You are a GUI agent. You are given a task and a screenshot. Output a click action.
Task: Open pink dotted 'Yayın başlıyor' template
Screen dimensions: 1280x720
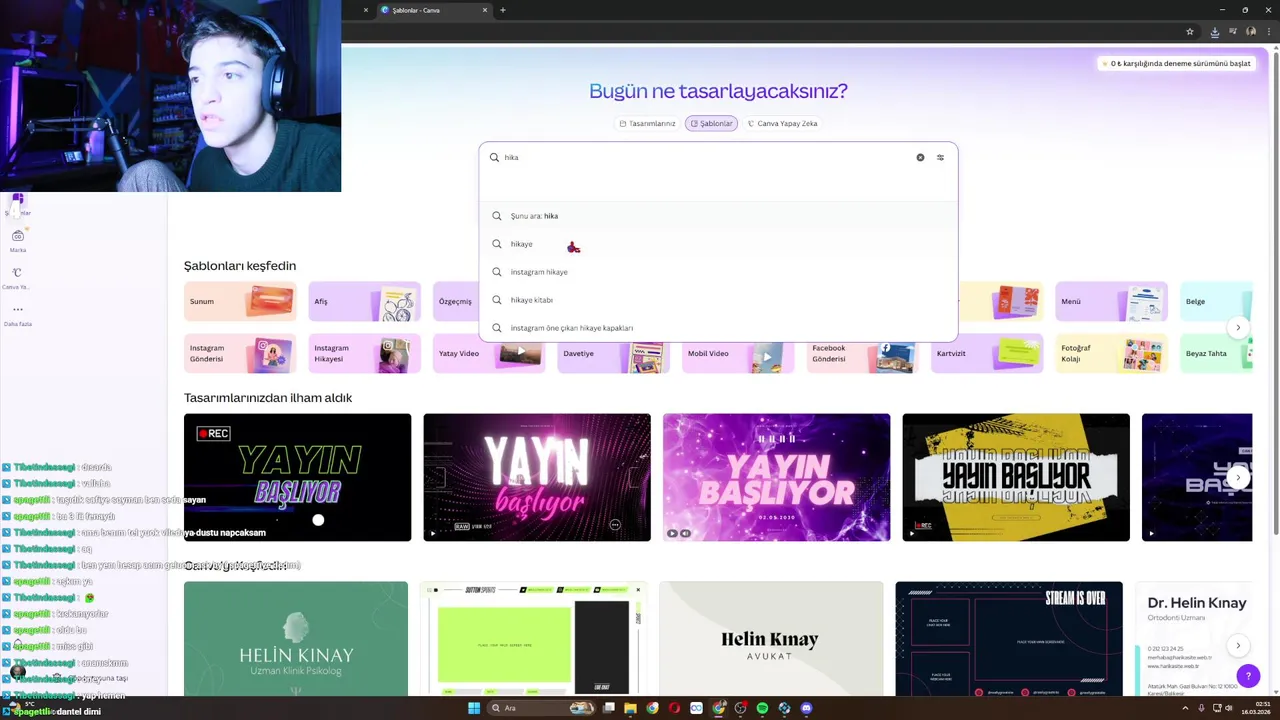coord(537,477)
